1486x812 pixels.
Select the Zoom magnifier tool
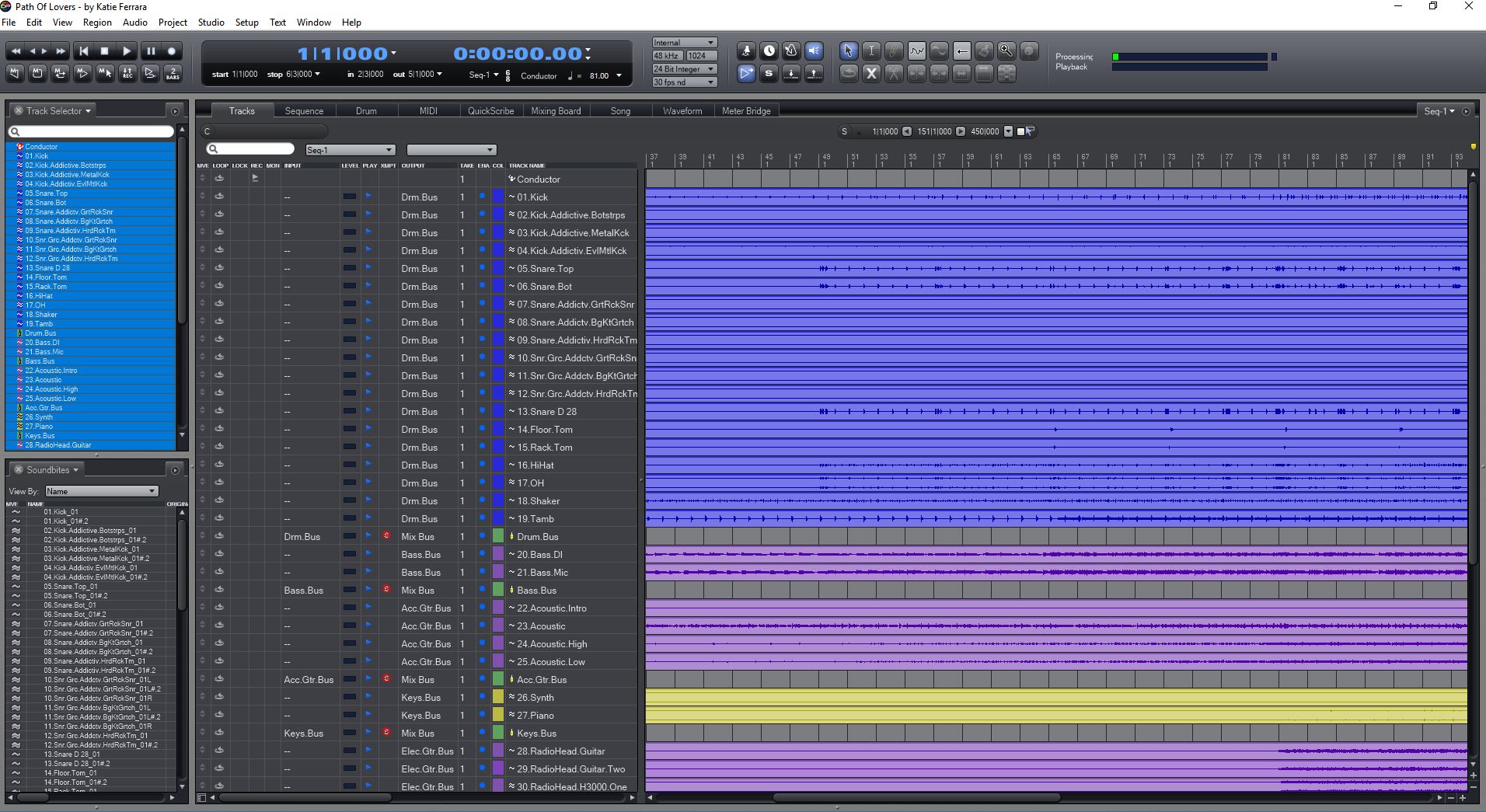[x=1006, y=51]
